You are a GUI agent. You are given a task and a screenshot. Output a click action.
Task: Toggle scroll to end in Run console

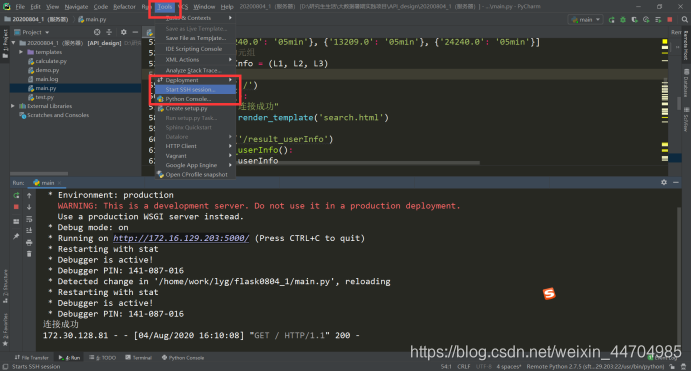coord(29,230)
